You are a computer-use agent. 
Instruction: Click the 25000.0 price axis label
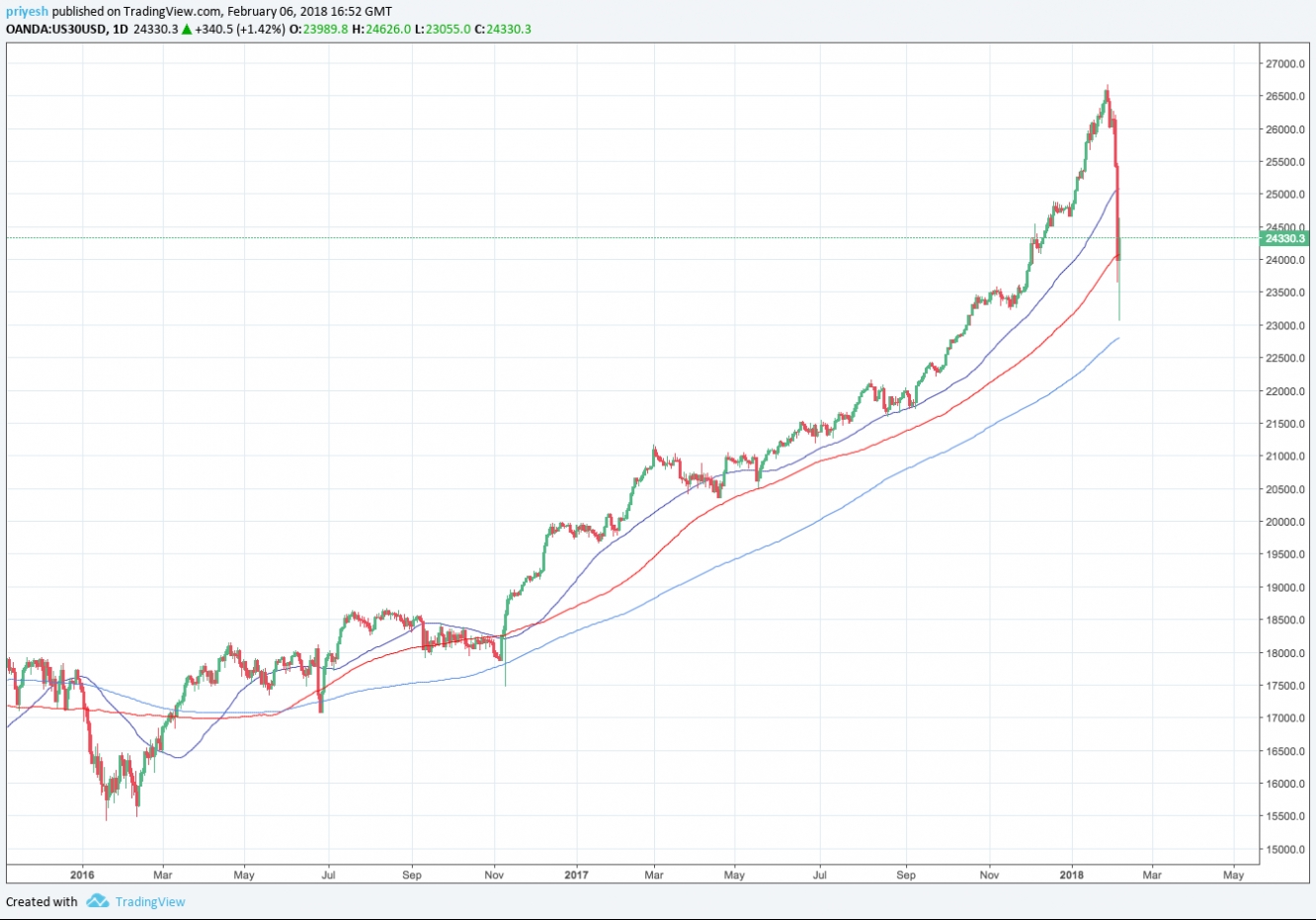[1284, 195]
